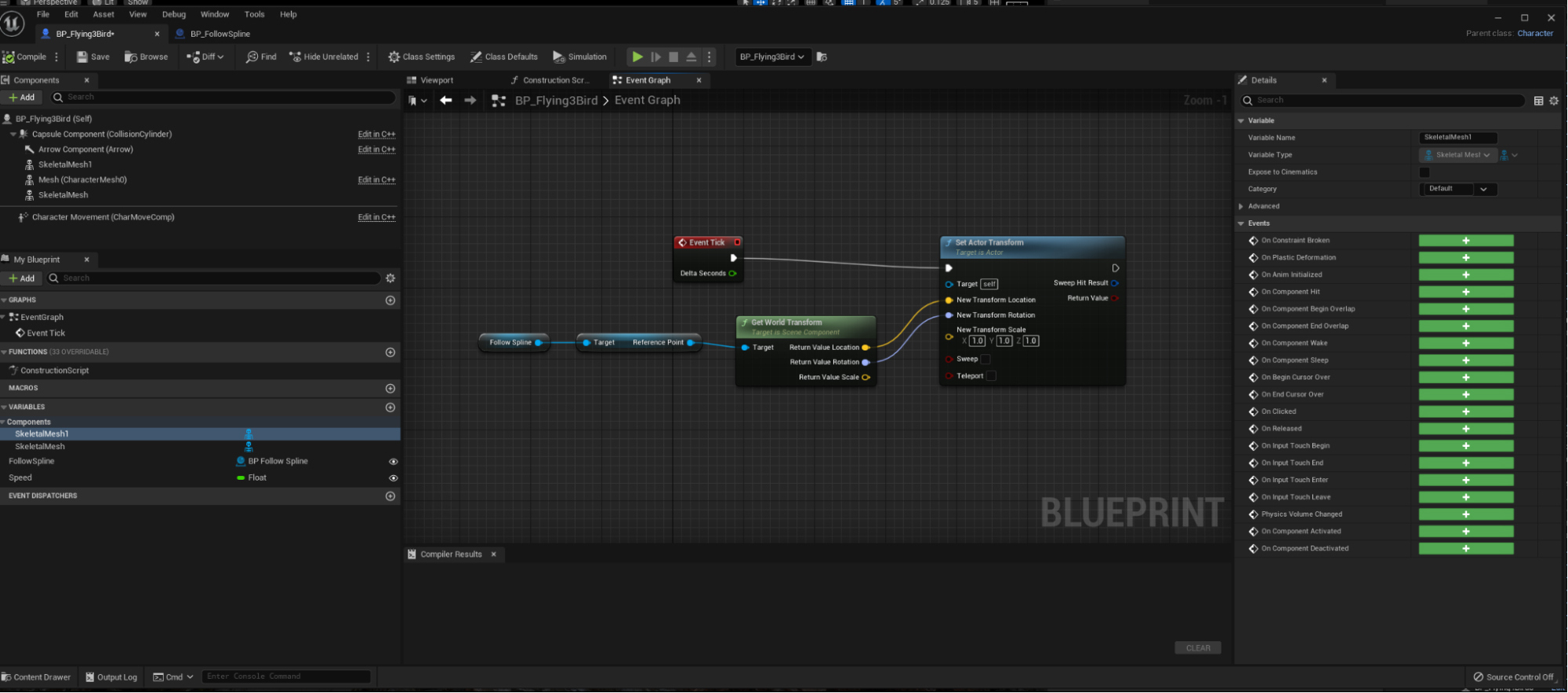Image resolution: width=1568 pixels, height=693 pixels.
Task: Check the Teleport box on Set Actor Transform
Action: pyautogui.click(x=991, y=376)
